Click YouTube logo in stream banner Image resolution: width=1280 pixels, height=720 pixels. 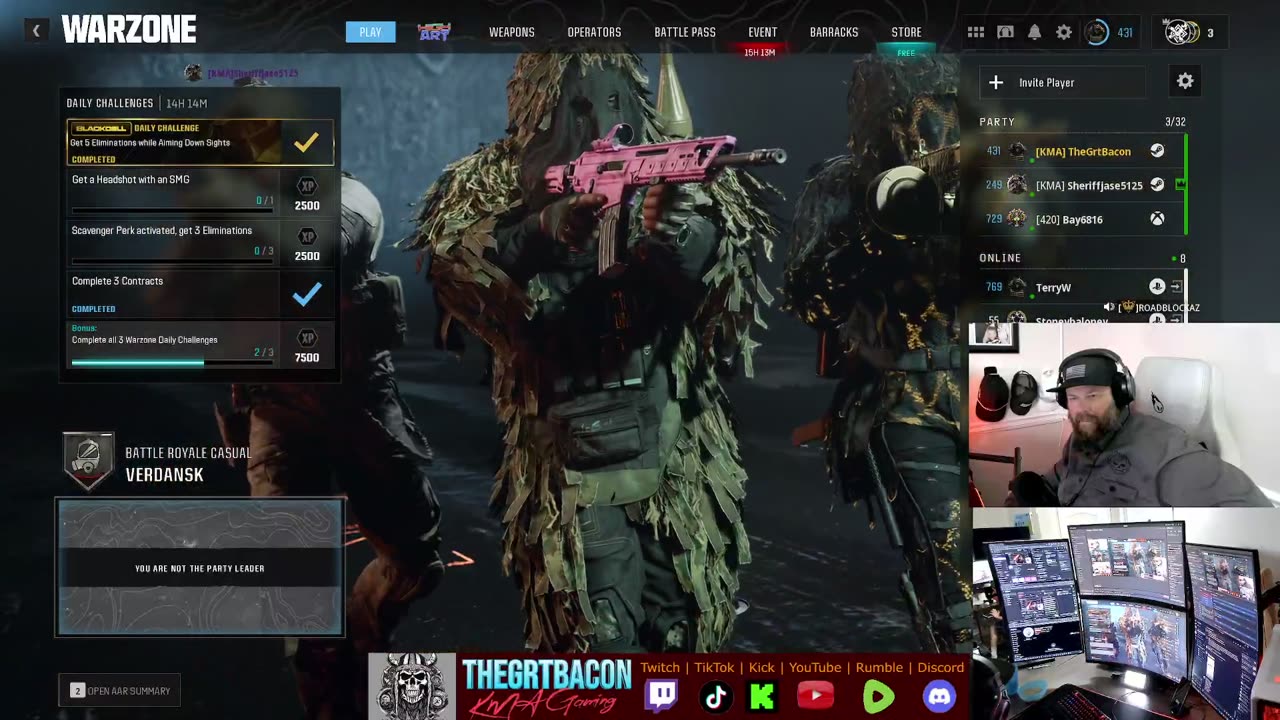(x=816, y=696)
